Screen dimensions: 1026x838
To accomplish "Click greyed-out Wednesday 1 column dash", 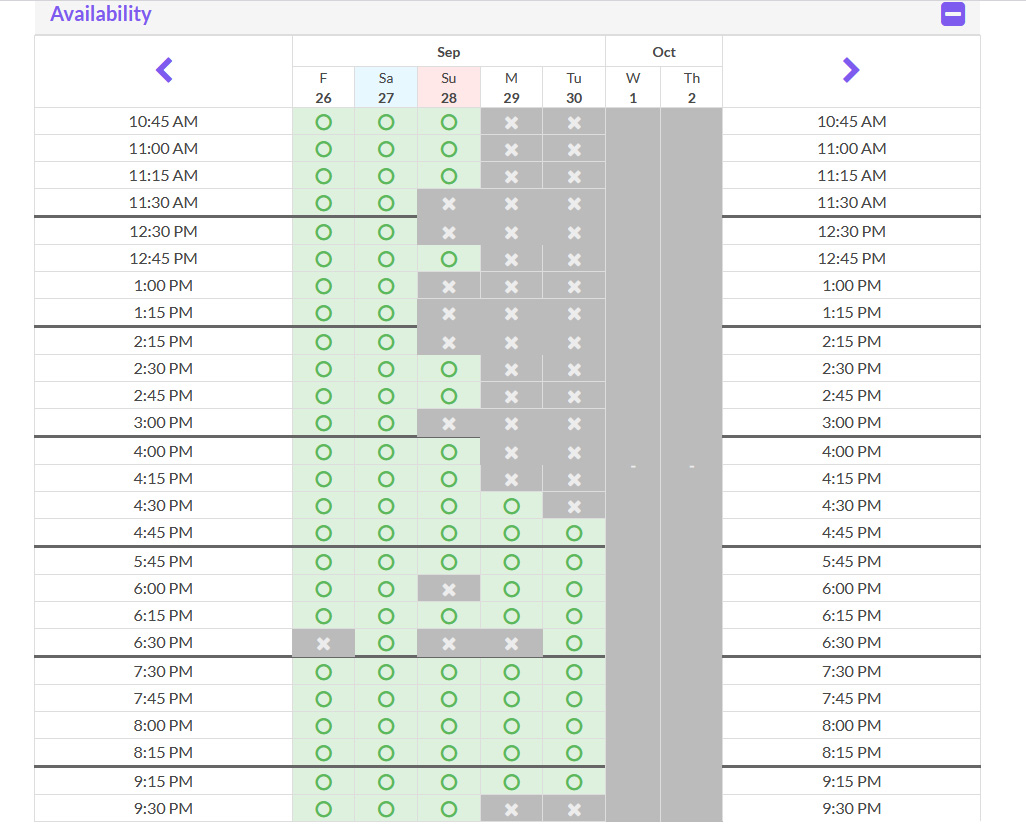I will (x=633, y=466).
